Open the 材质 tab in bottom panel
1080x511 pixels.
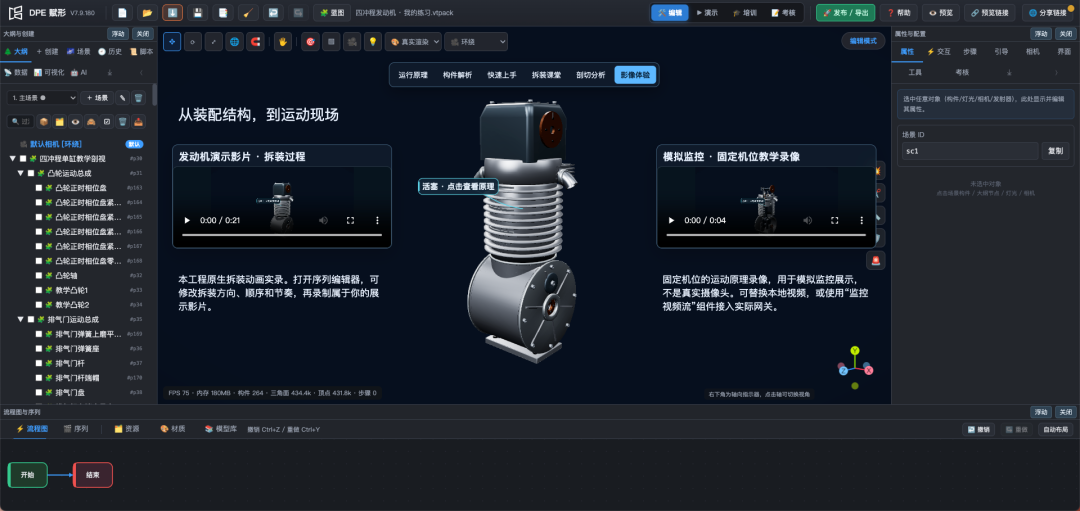point(173,429)
